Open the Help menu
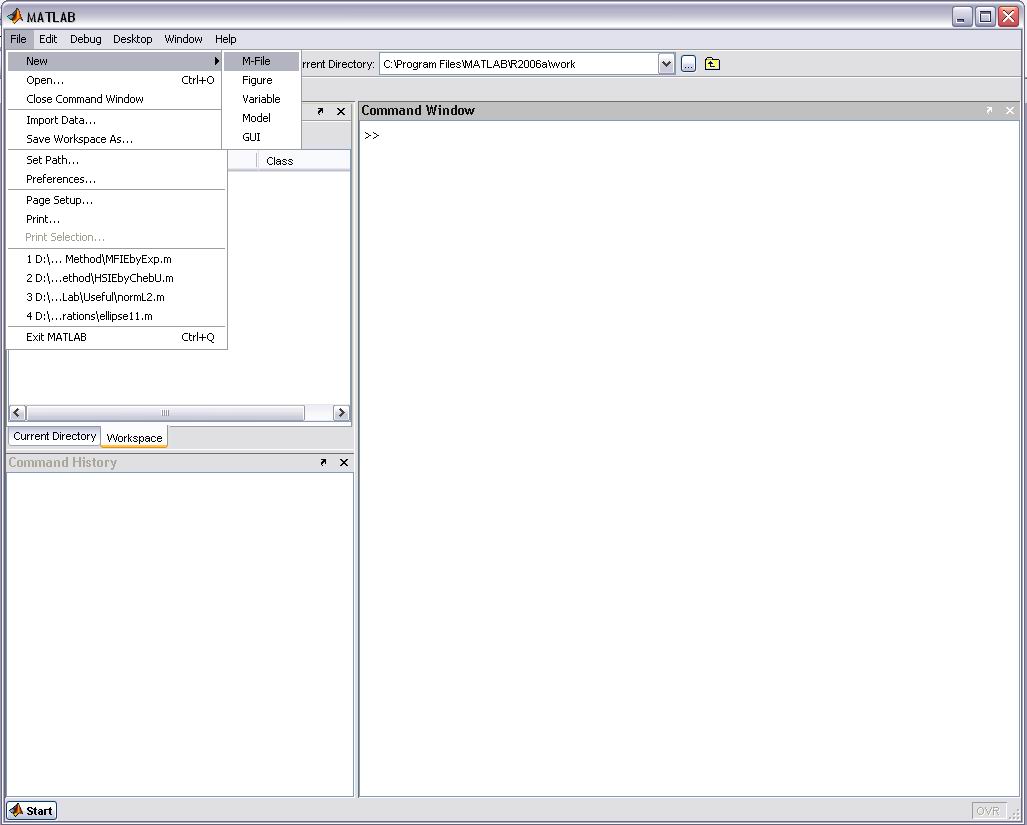 click(225, 39)
